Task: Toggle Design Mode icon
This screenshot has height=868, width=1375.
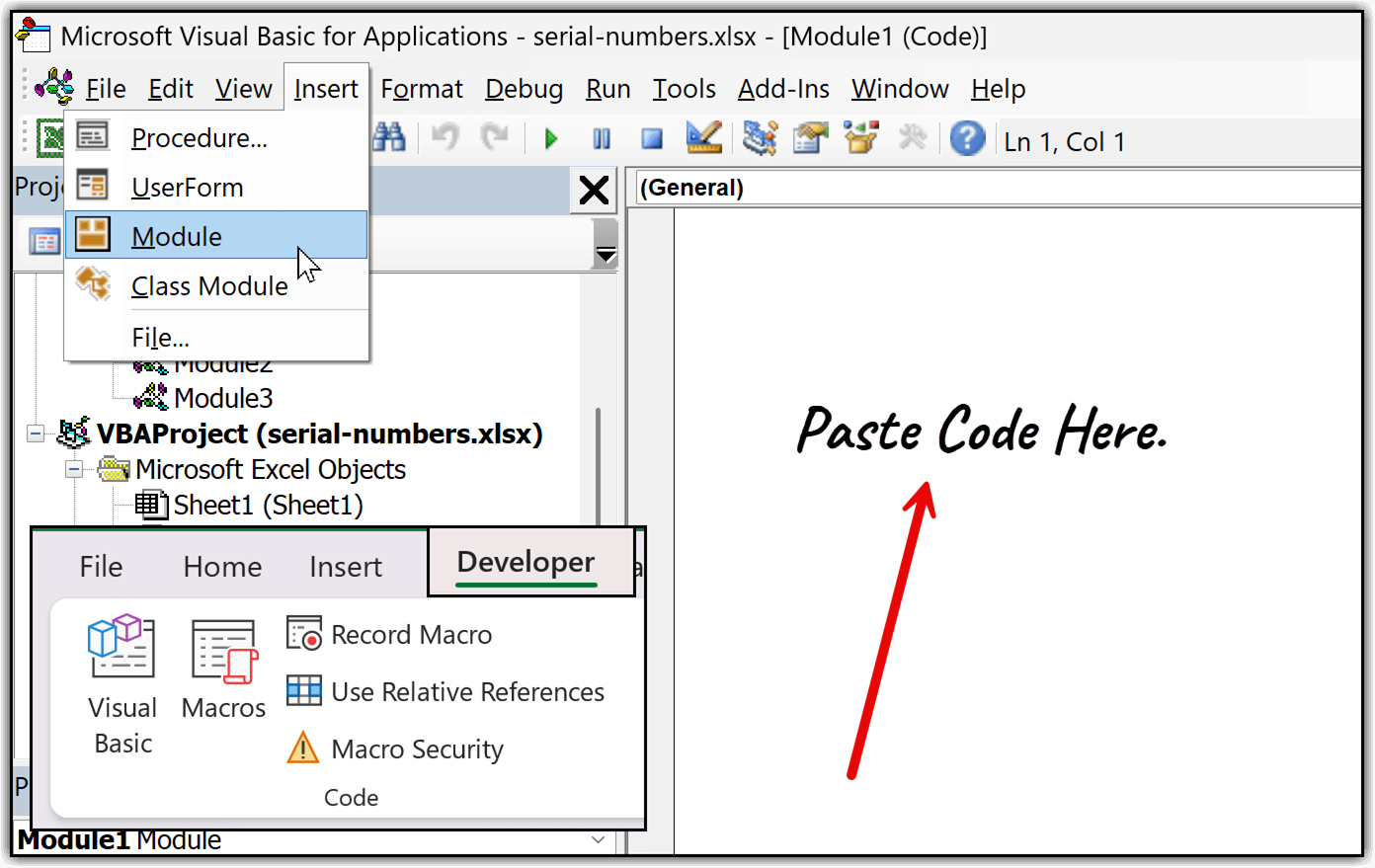Action: [704, 138]
